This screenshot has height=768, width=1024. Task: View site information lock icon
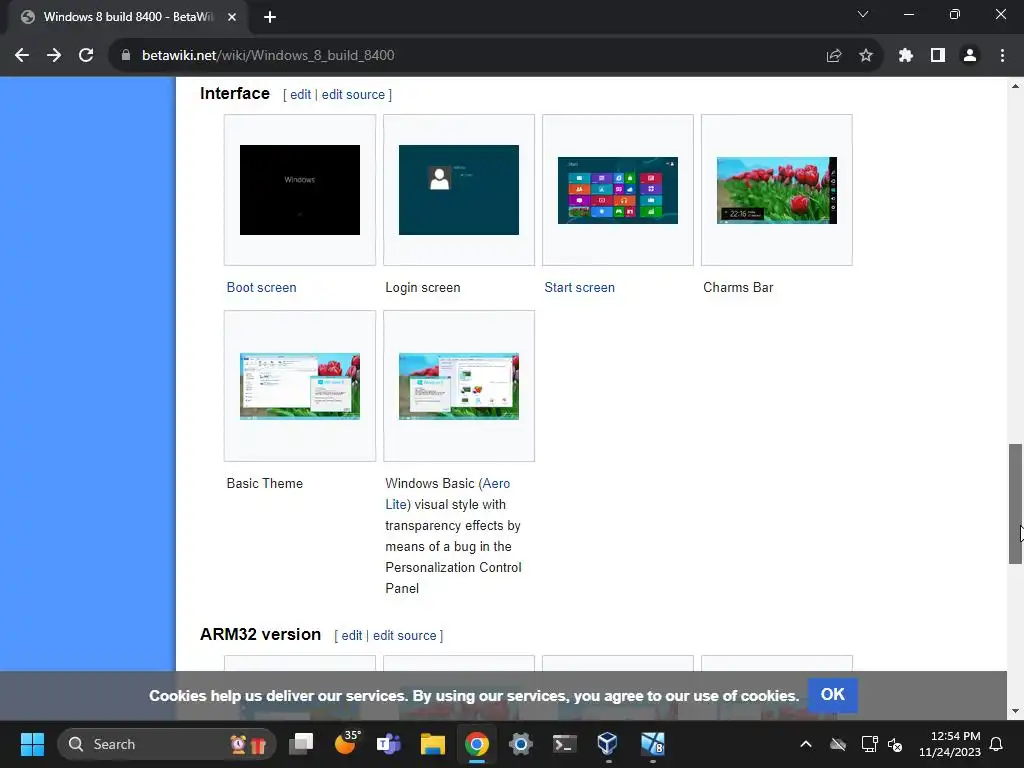(x=126, y=56)
